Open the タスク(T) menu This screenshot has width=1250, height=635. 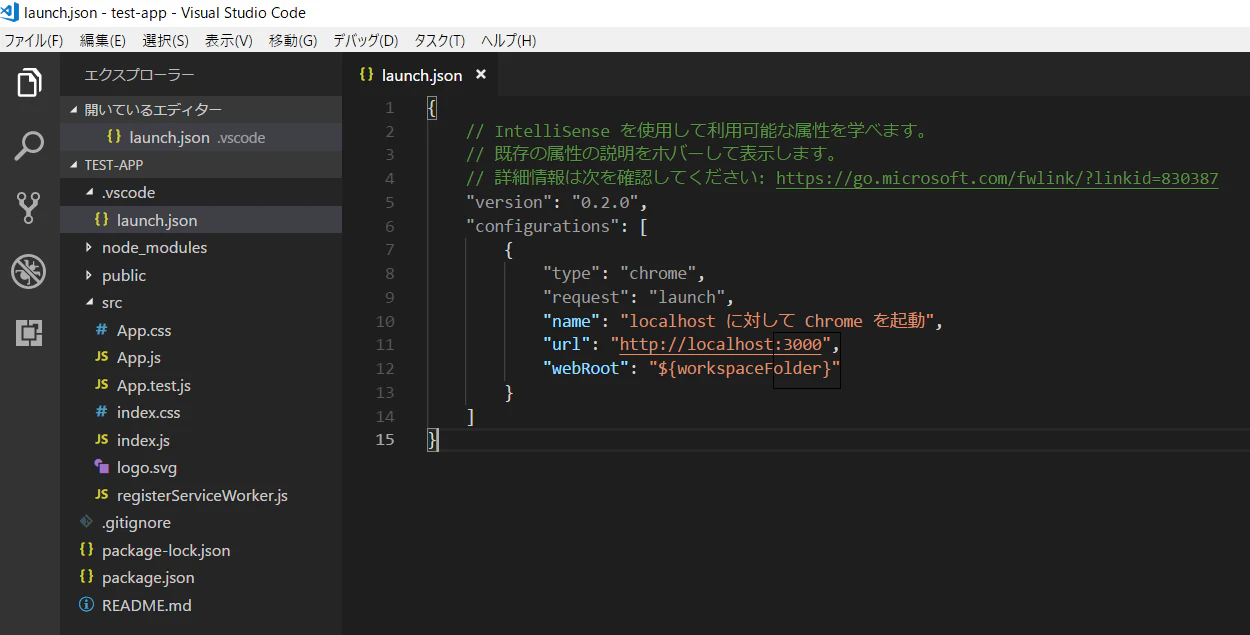[x=440, y=41]
